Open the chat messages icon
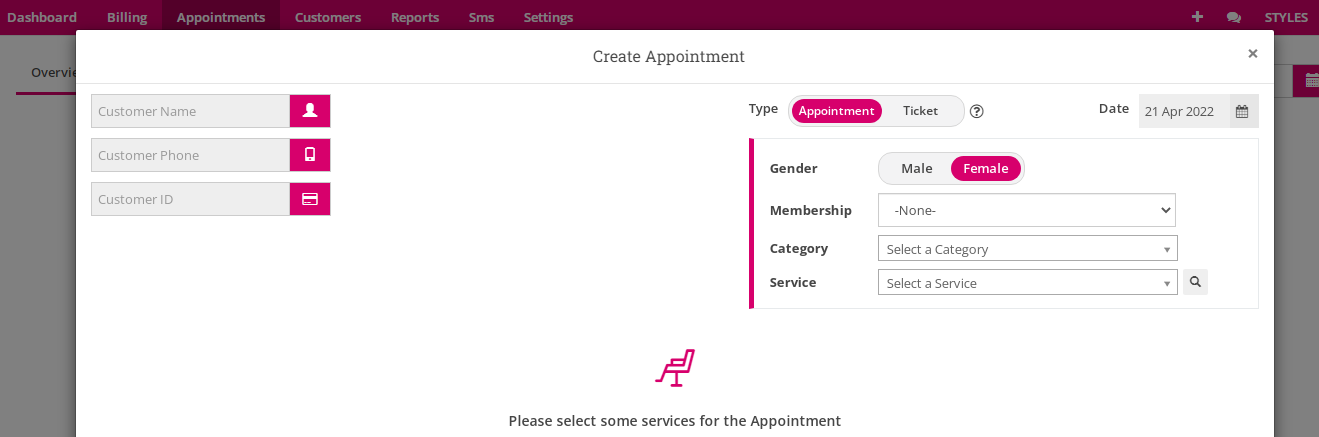The height and width of the screenshot is (437, 1319). tap(1234, 17)
